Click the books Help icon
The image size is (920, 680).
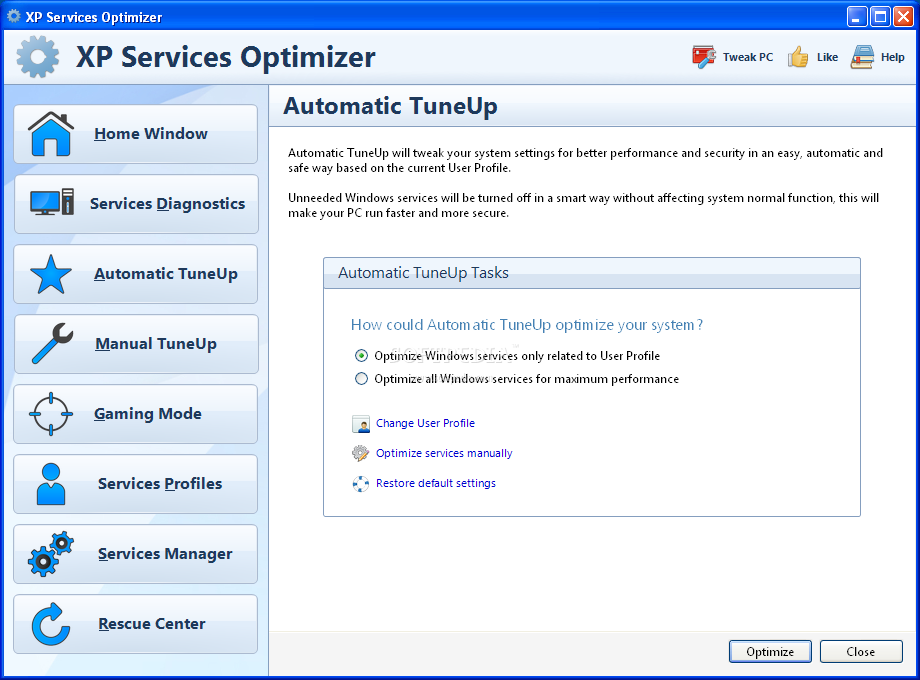tap(862, 57)
